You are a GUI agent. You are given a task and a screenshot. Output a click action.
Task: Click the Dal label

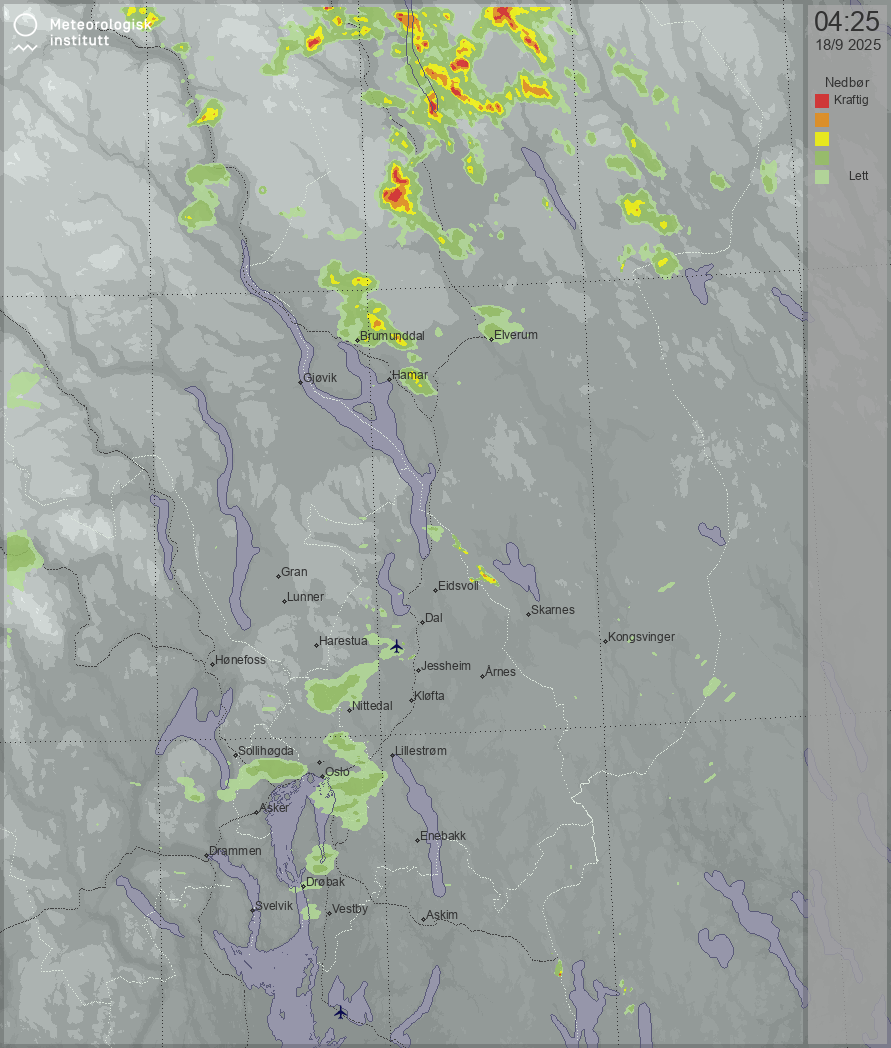point(434,618)
